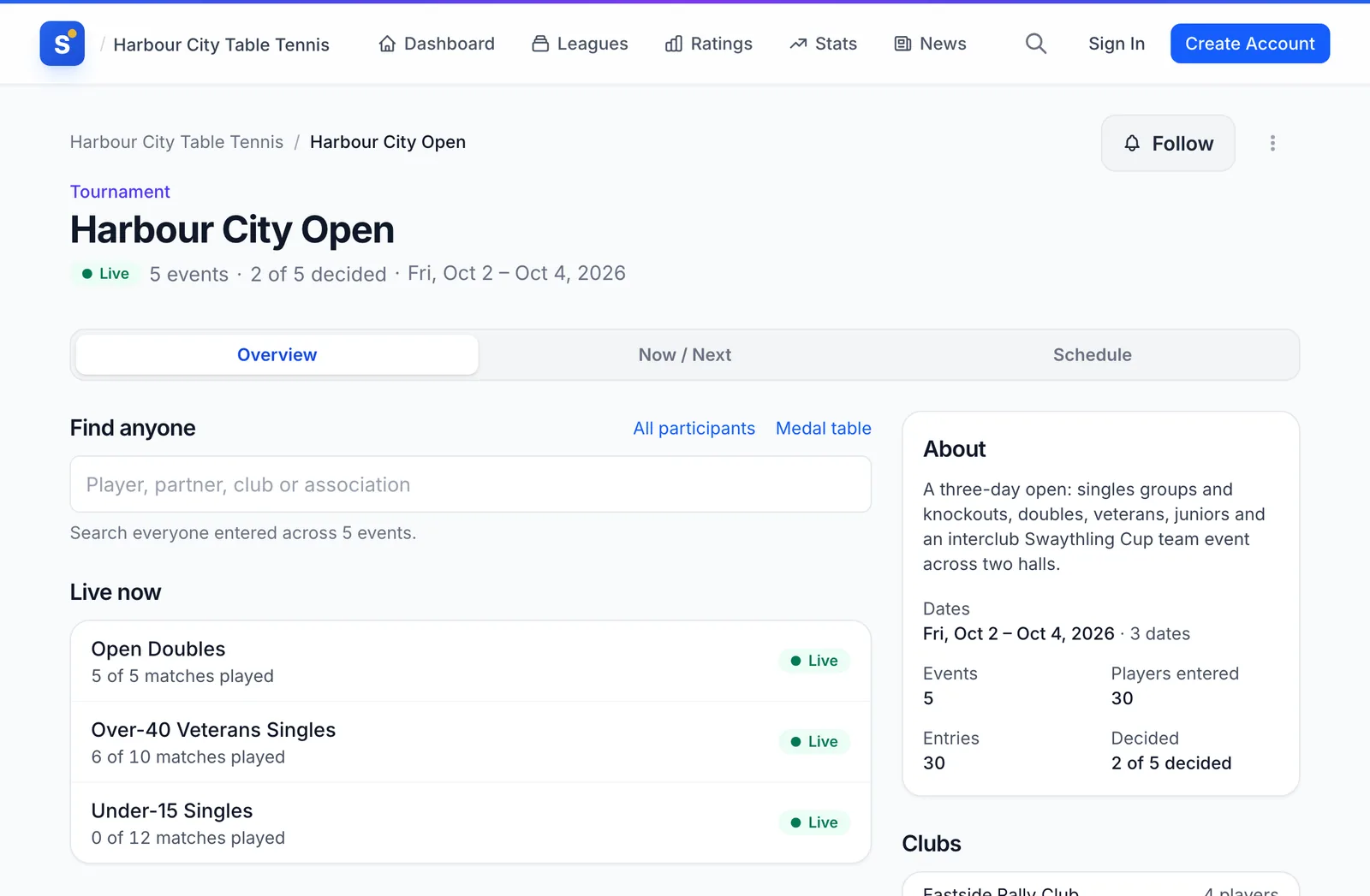Click the Sign In link
The width and height of the screenshot is (1370, 896).
coord(1117,44)
